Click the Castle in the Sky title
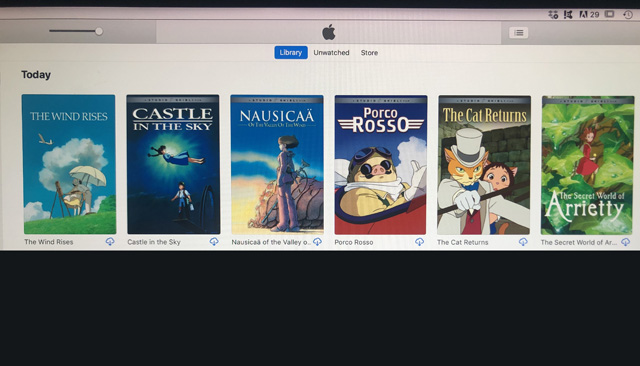 coord(154,242)
